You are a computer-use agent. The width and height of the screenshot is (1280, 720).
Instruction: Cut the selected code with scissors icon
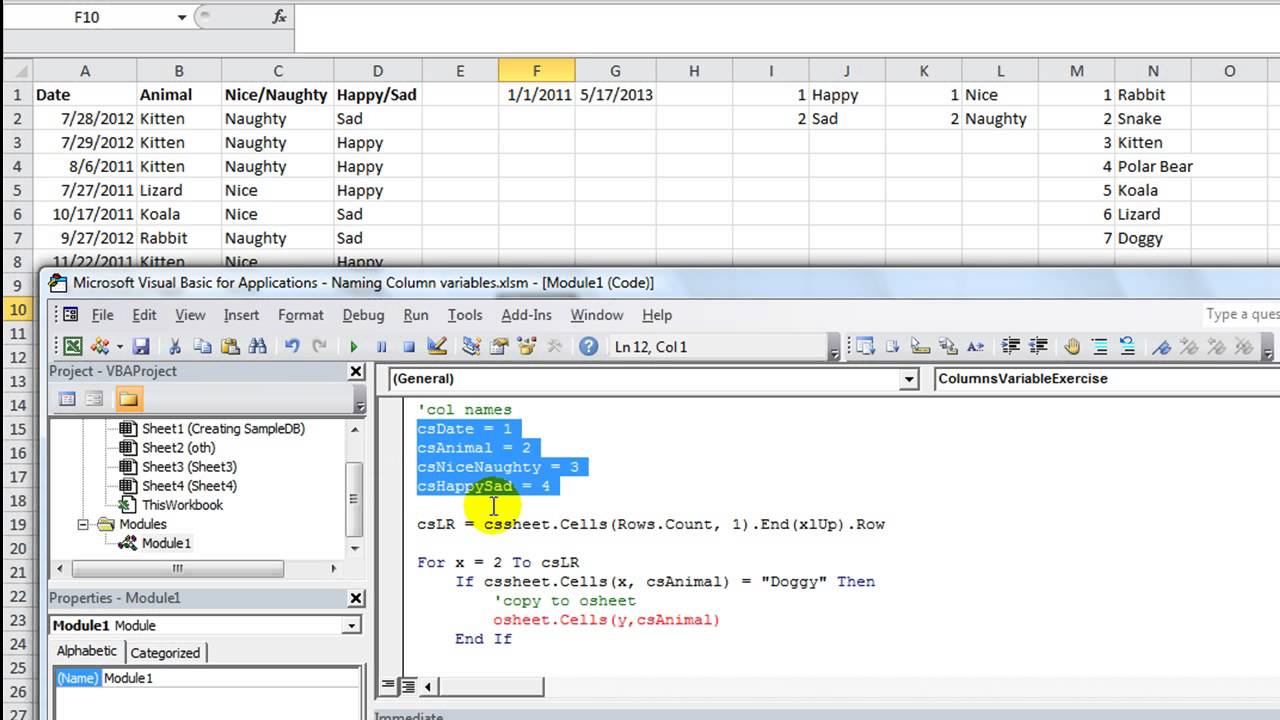175,347
